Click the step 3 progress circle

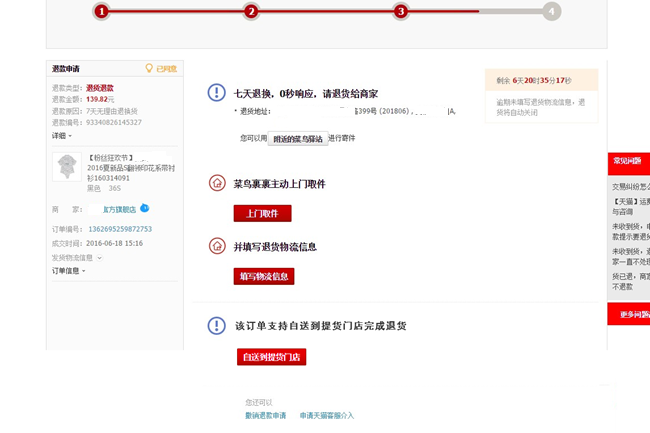click(x=401, y=11)
